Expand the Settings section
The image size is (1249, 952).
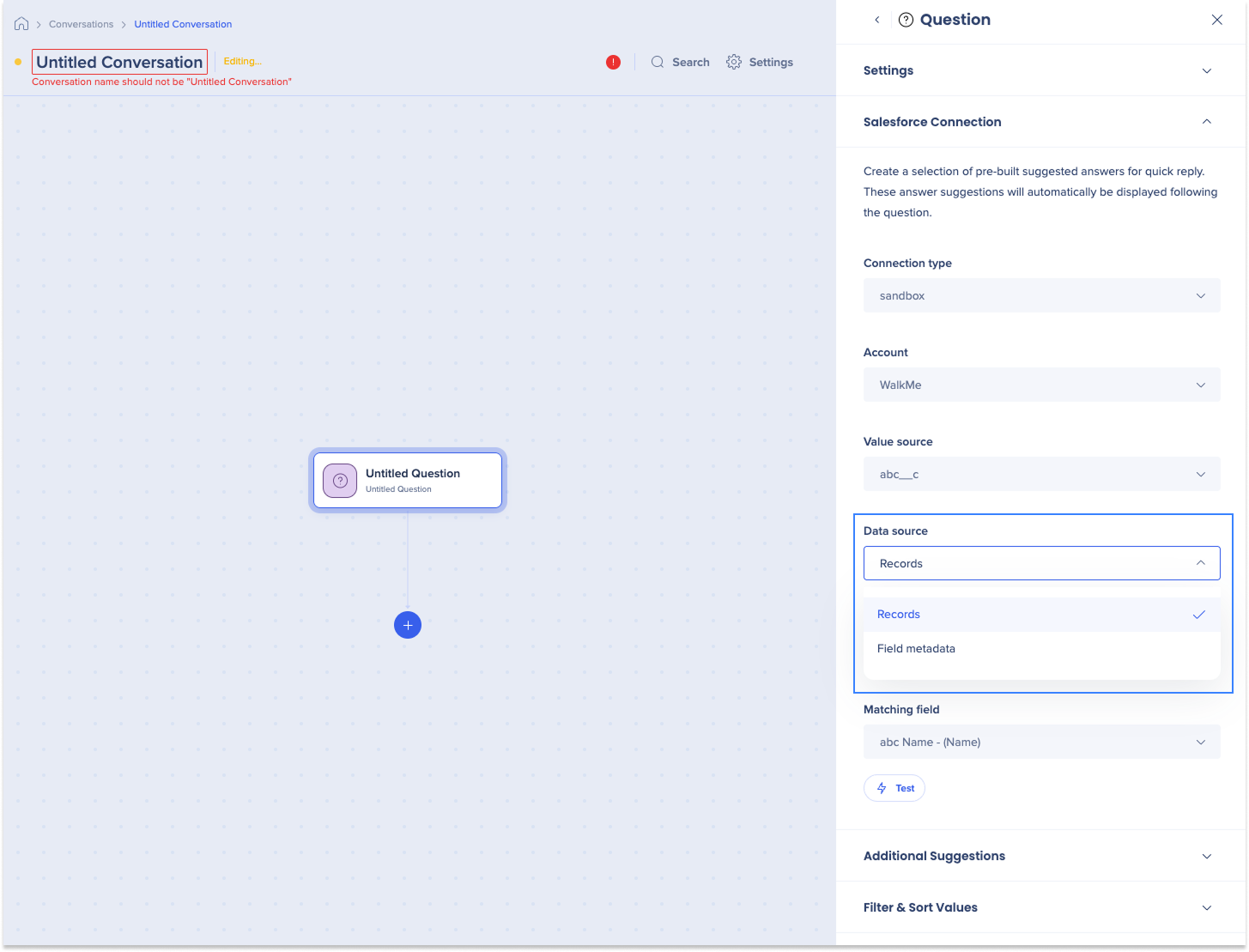point(1040,70)
